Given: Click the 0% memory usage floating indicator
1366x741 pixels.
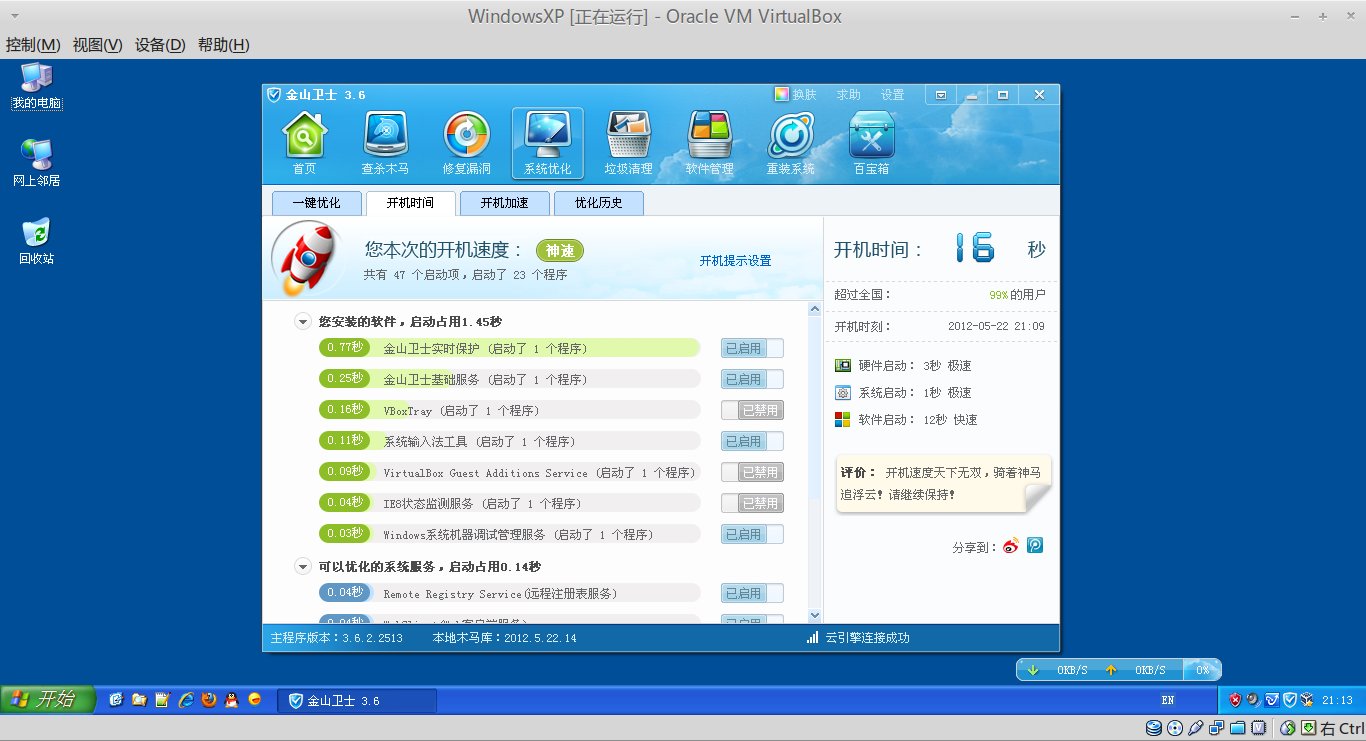Looking at the screenshot, I should click(1202, 670).
